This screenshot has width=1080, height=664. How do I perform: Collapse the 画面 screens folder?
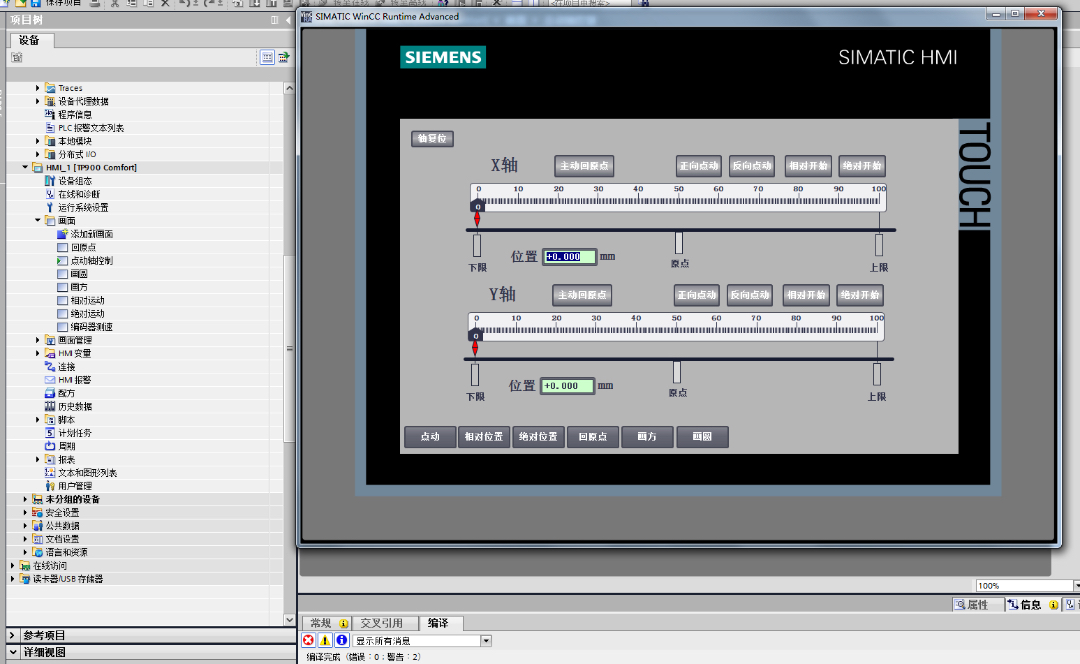38,220
